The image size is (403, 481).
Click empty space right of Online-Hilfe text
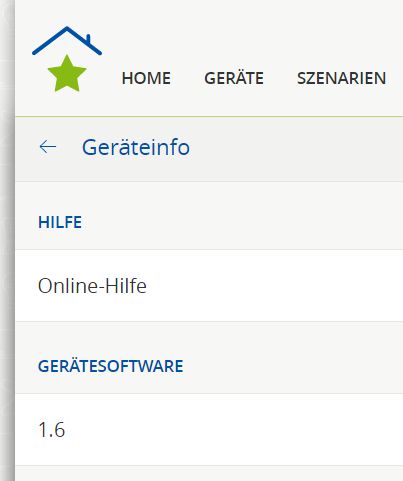[273, 286]
